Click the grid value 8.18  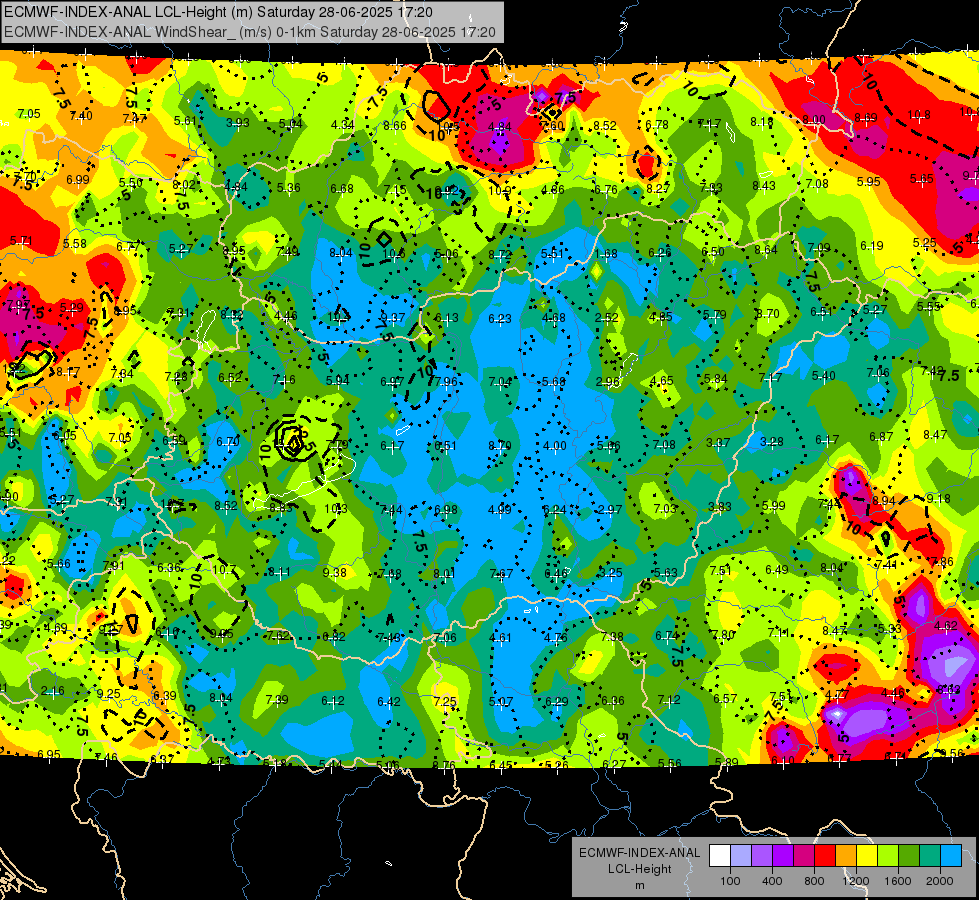point(762,122)
